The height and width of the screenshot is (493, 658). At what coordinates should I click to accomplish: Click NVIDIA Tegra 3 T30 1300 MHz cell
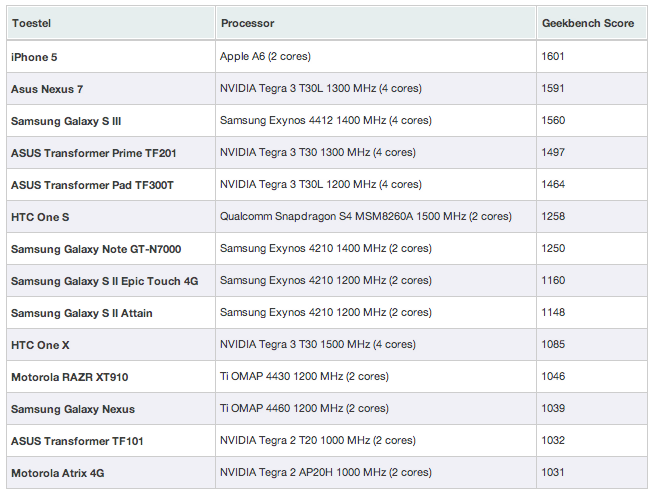pos(376,153)
